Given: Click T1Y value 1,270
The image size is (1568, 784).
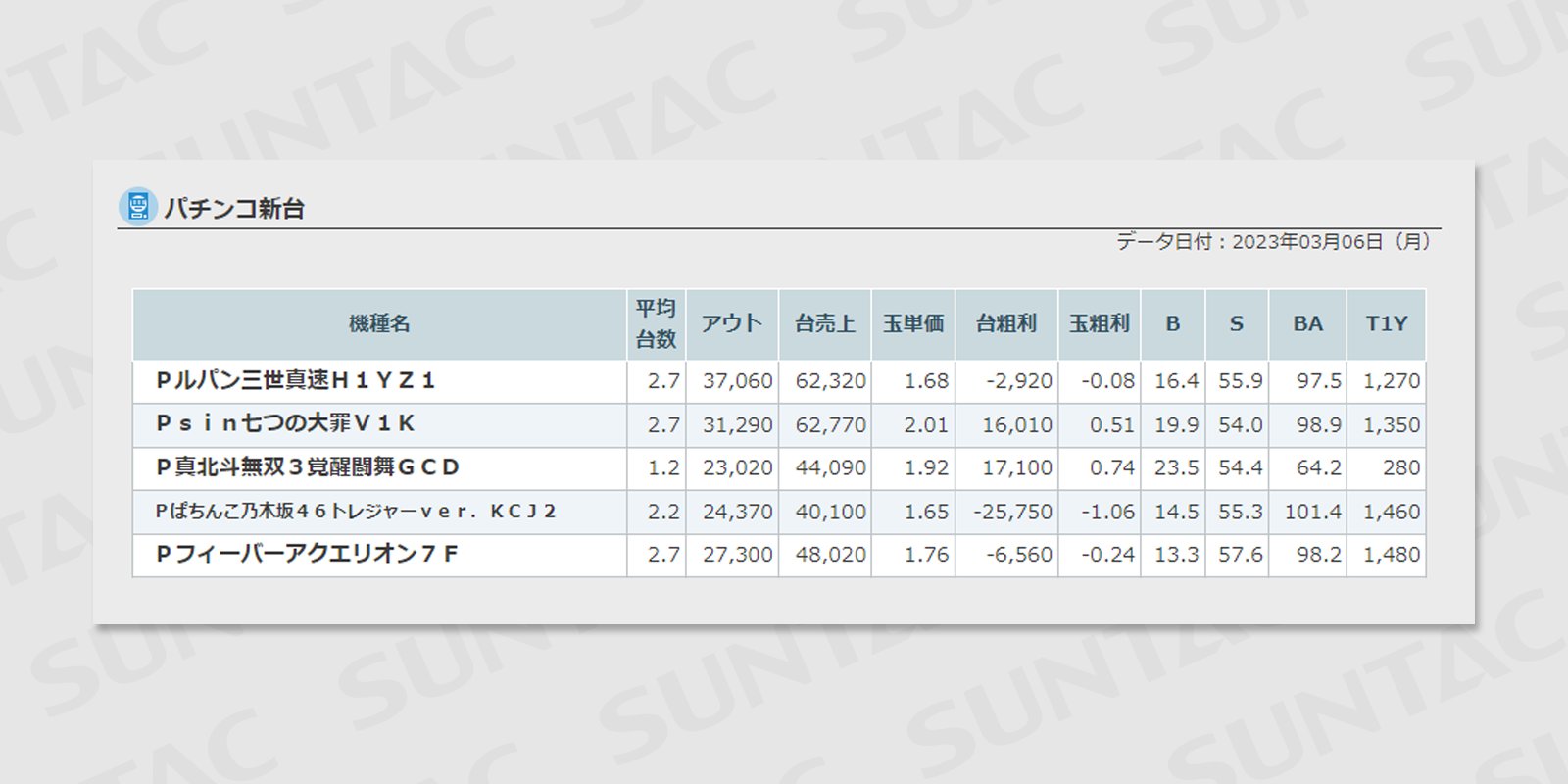Looking at the screenshot, I should [x=1392, y=381].
